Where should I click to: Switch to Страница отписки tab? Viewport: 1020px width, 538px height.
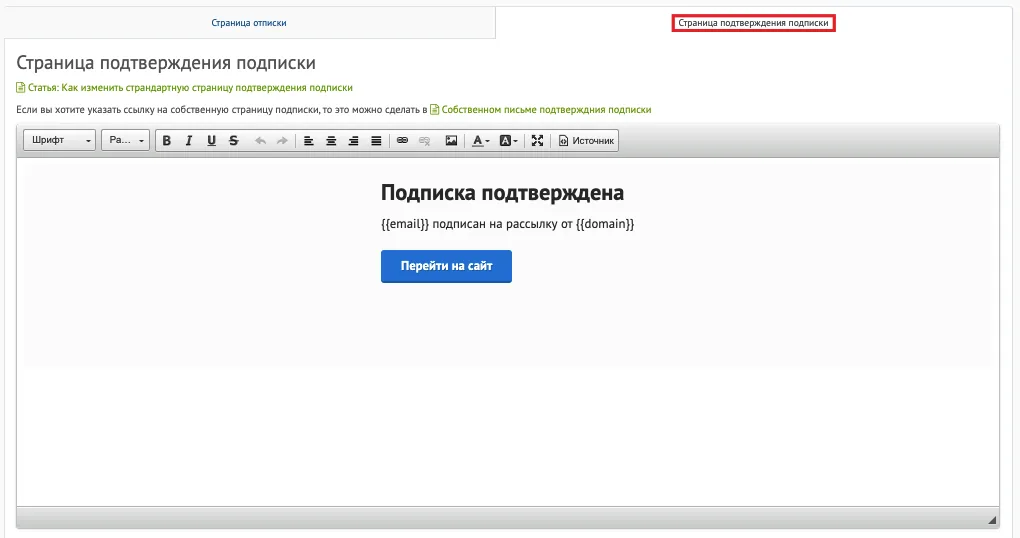pyautogui.click(x=249, y=23)
